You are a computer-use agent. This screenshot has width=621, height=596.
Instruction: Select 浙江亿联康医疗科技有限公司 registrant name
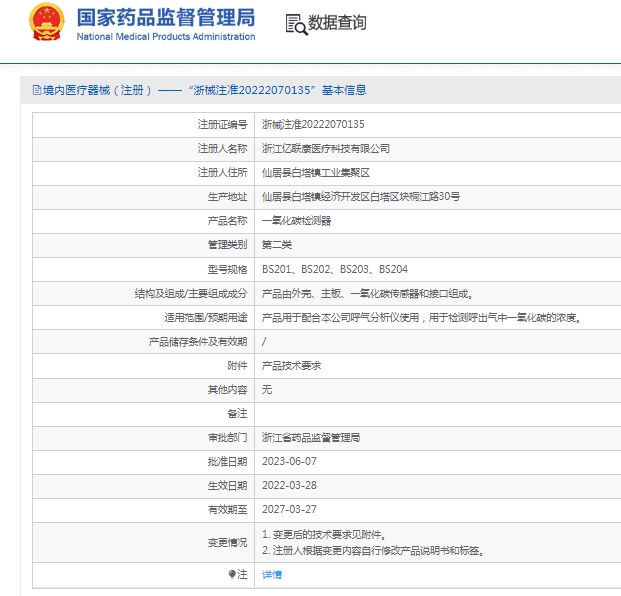coord(326,149)
